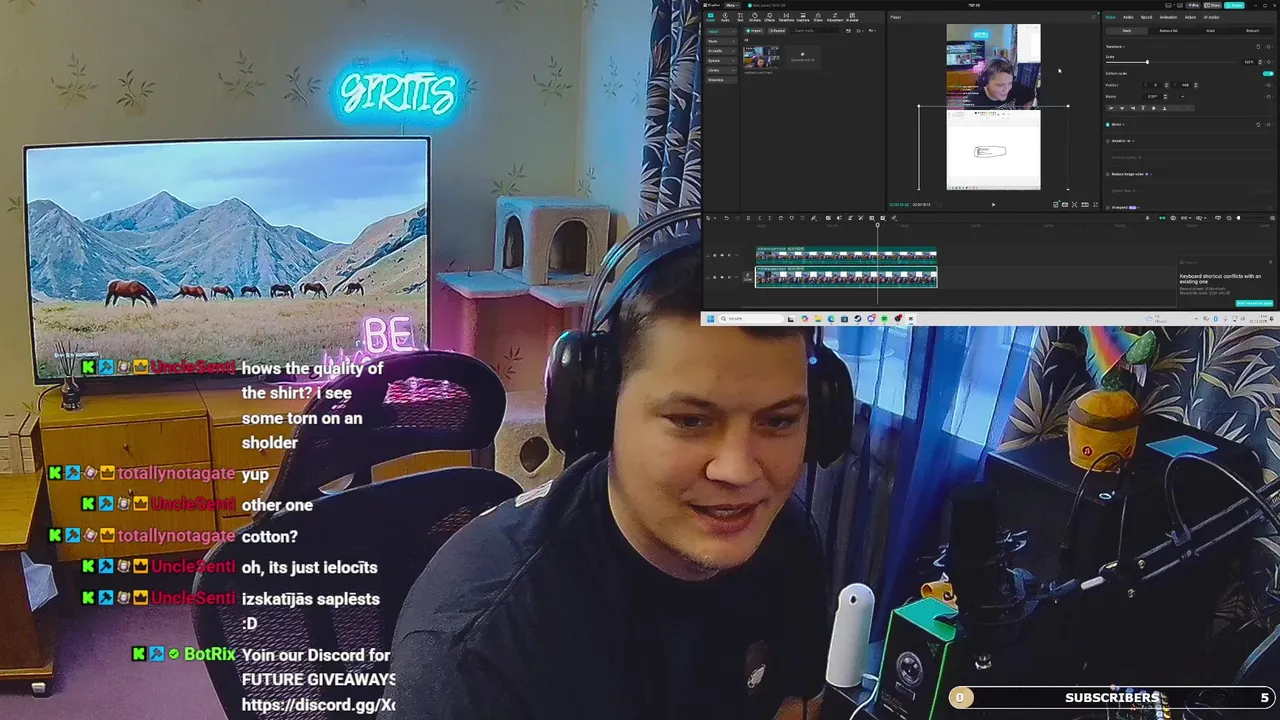Enable the AI expand checkbox
The image size is (1280, 720).
pyautogui.click(x=1107, y=208)
